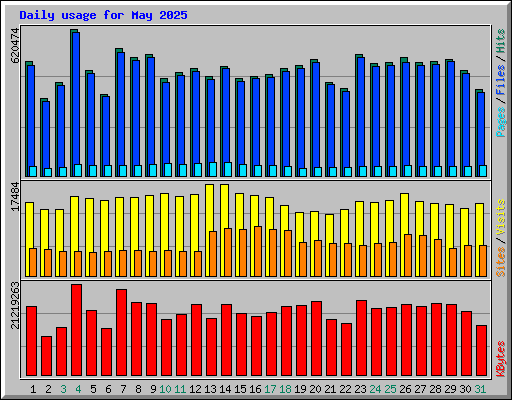Click the cyan pages bar for day 14

(228, 169)
